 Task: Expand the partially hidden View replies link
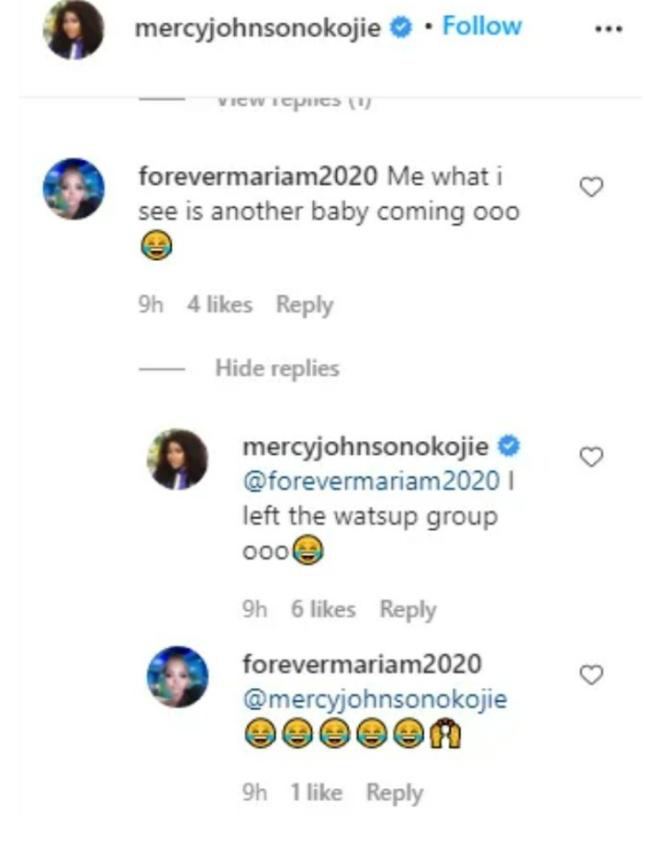293,102
